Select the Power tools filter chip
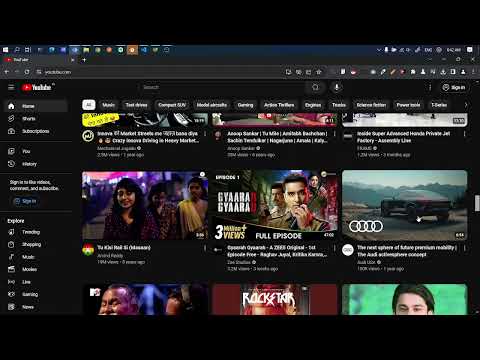This screenshot has height=360, width=480. point(408,105)
